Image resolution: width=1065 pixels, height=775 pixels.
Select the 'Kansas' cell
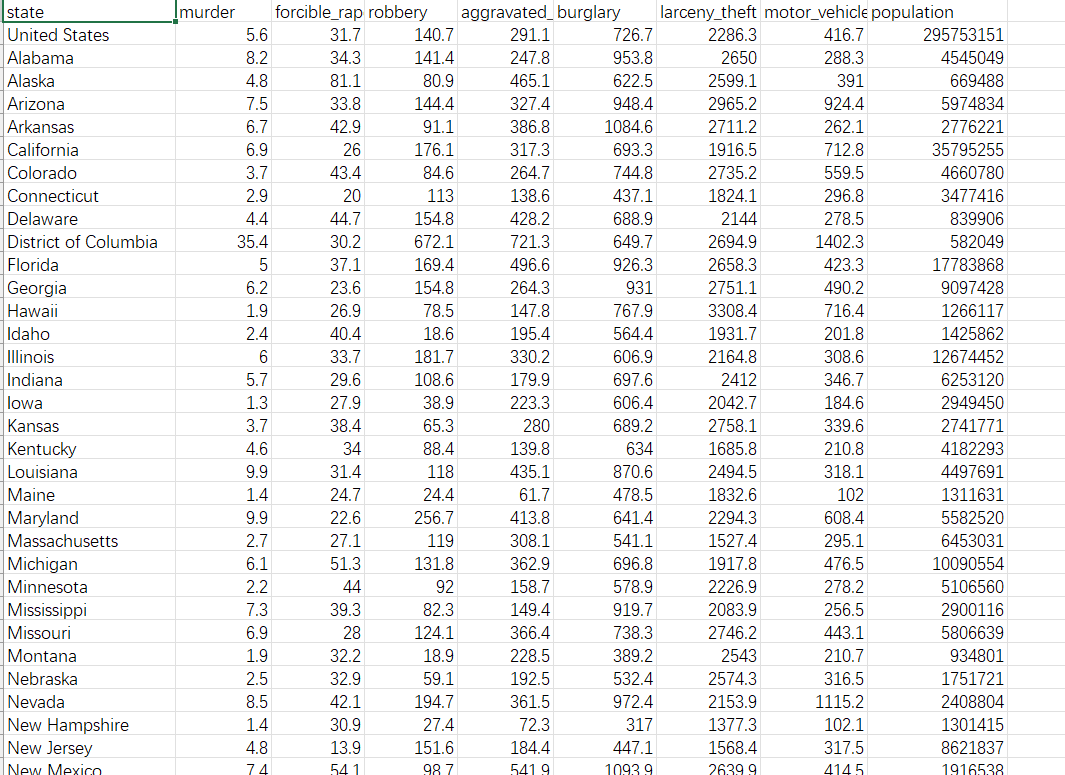click(x=88, y=426)
